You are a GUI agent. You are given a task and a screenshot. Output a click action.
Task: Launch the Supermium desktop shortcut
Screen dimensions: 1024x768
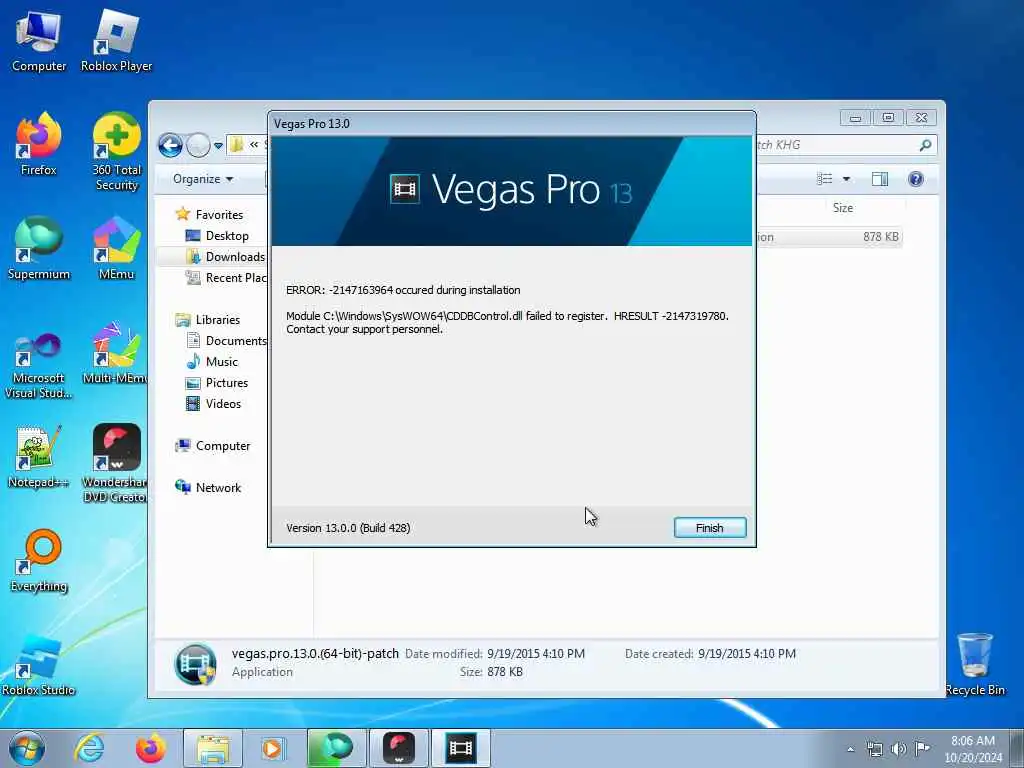[39, 249]
